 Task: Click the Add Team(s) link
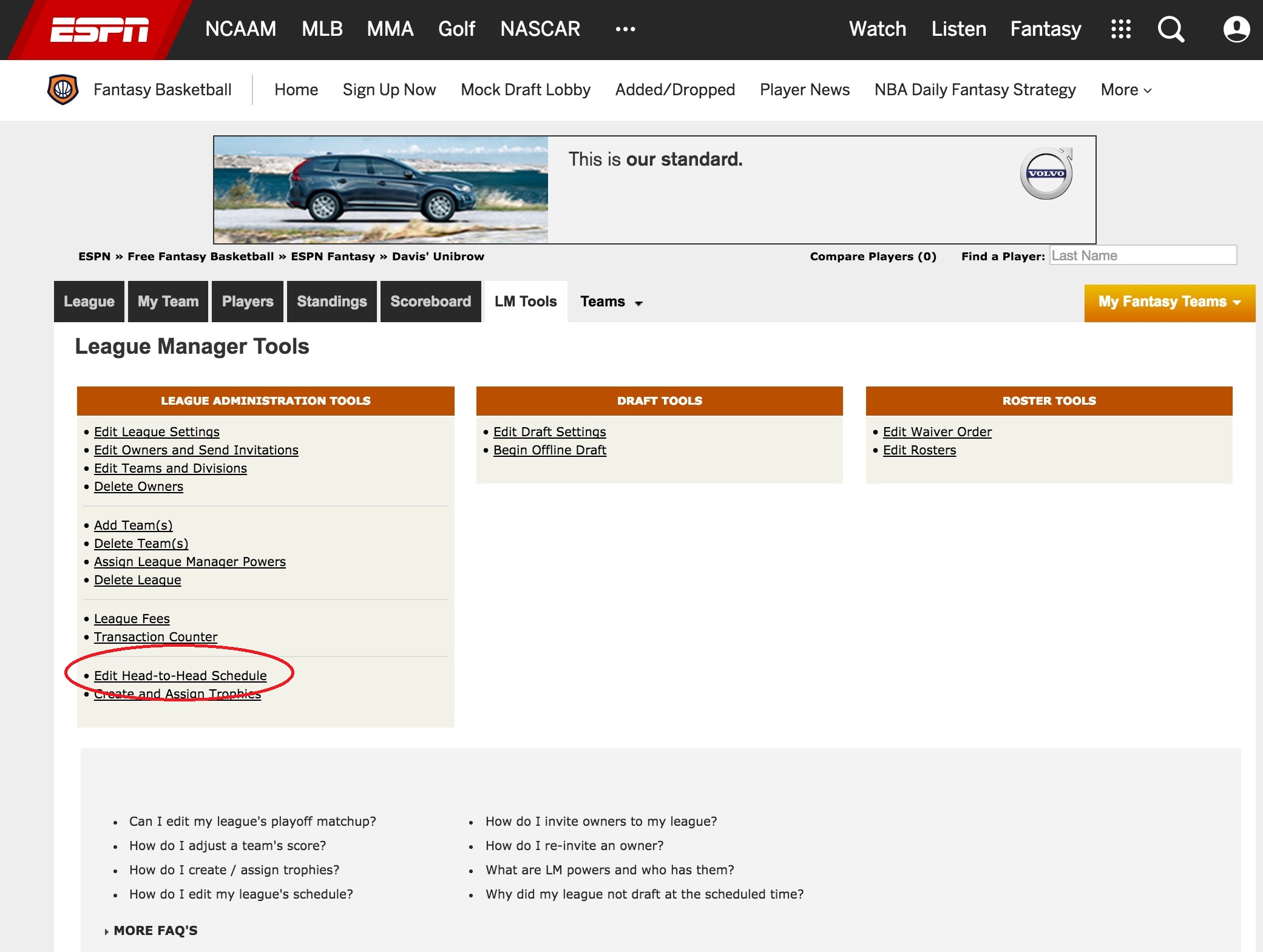click(x=134, y=525)
